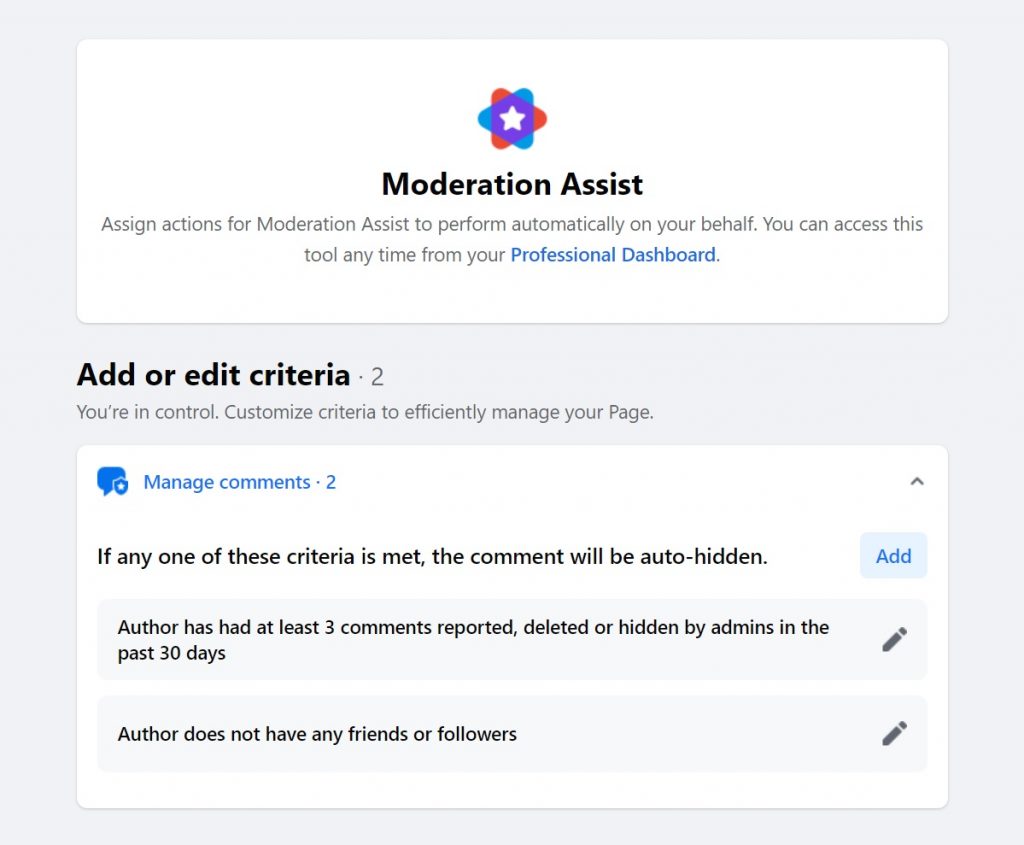This screenshot has width=1024, height=845.
Task: Click the Add criteria button
Action: [x=893, y=556]
